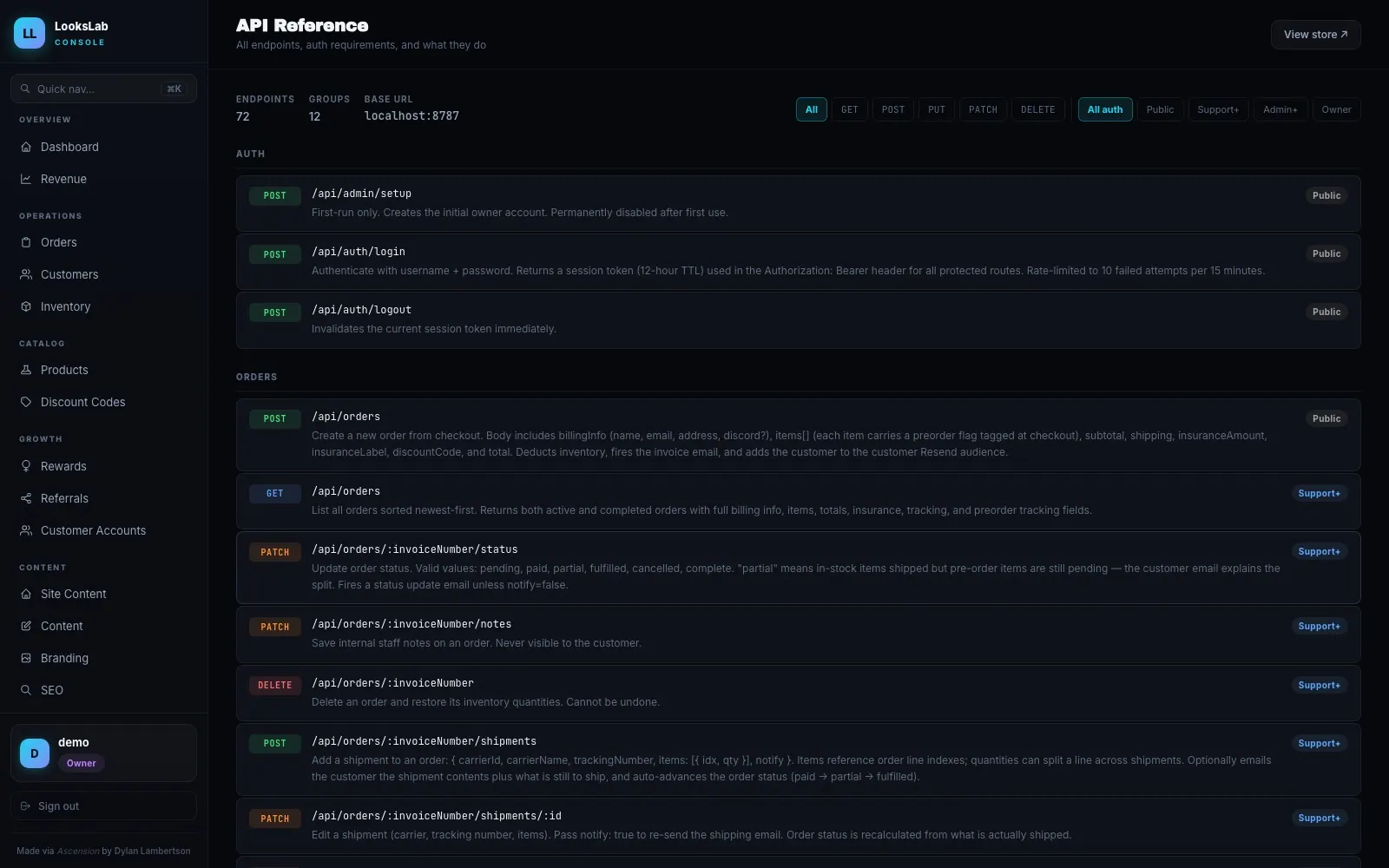Viewport: 1389px width, 868px height.
Task: Open the PATCH invoiceNumber/status endpoint row
Action: click(x=798, y=568)
